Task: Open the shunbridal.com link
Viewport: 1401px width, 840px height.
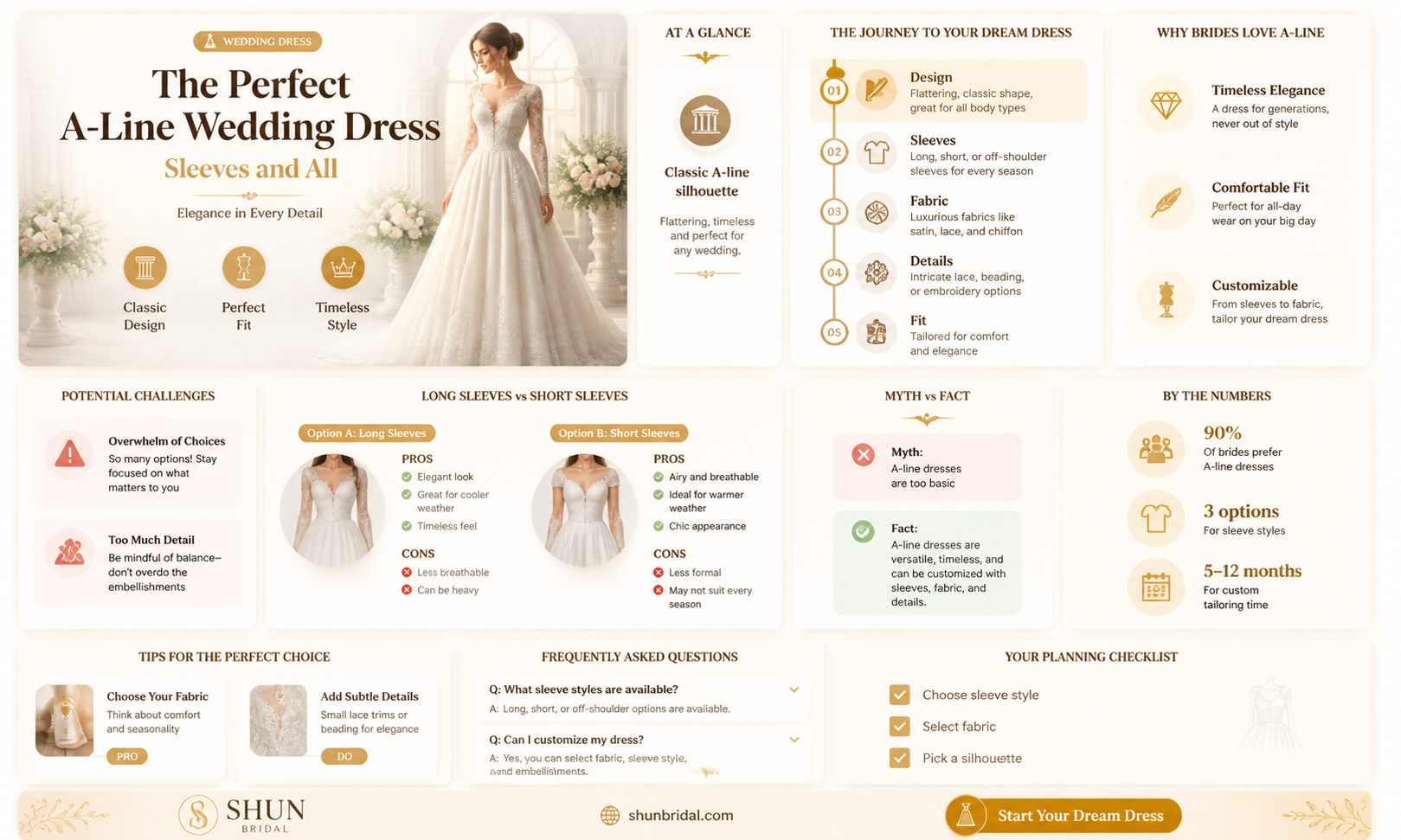Action: (680, 816)
